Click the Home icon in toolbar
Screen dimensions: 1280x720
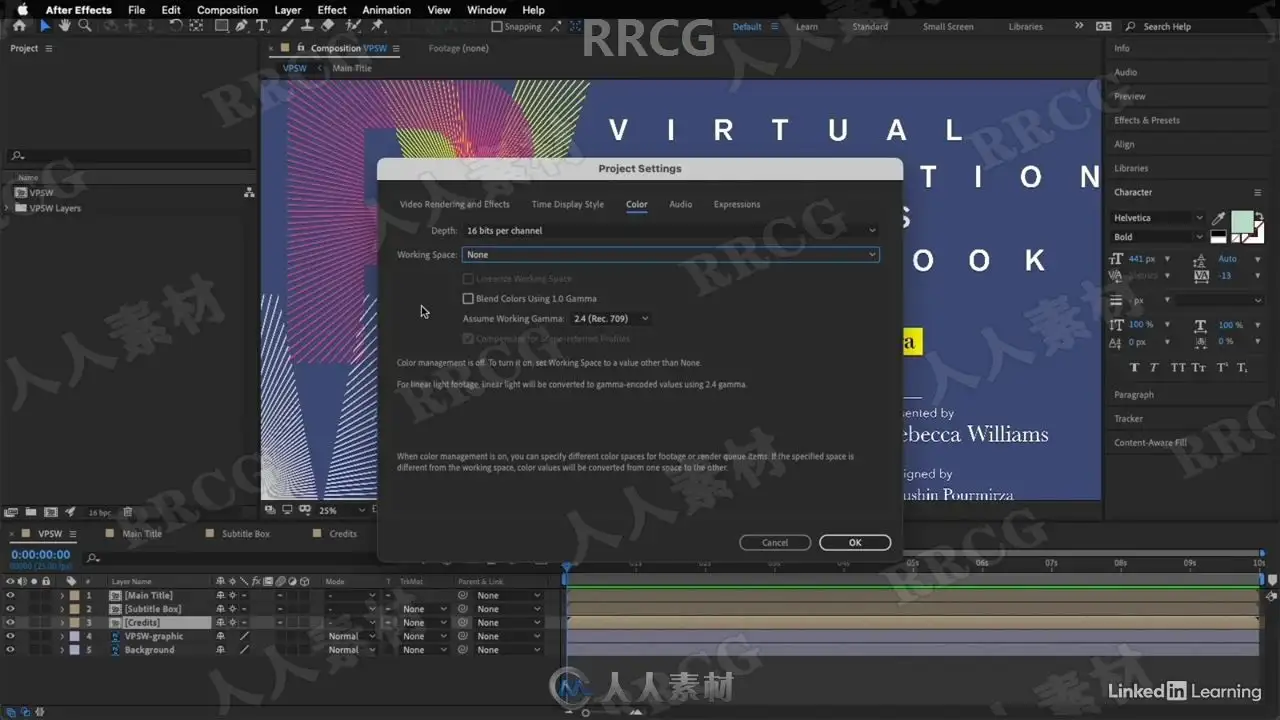(19, 26)
